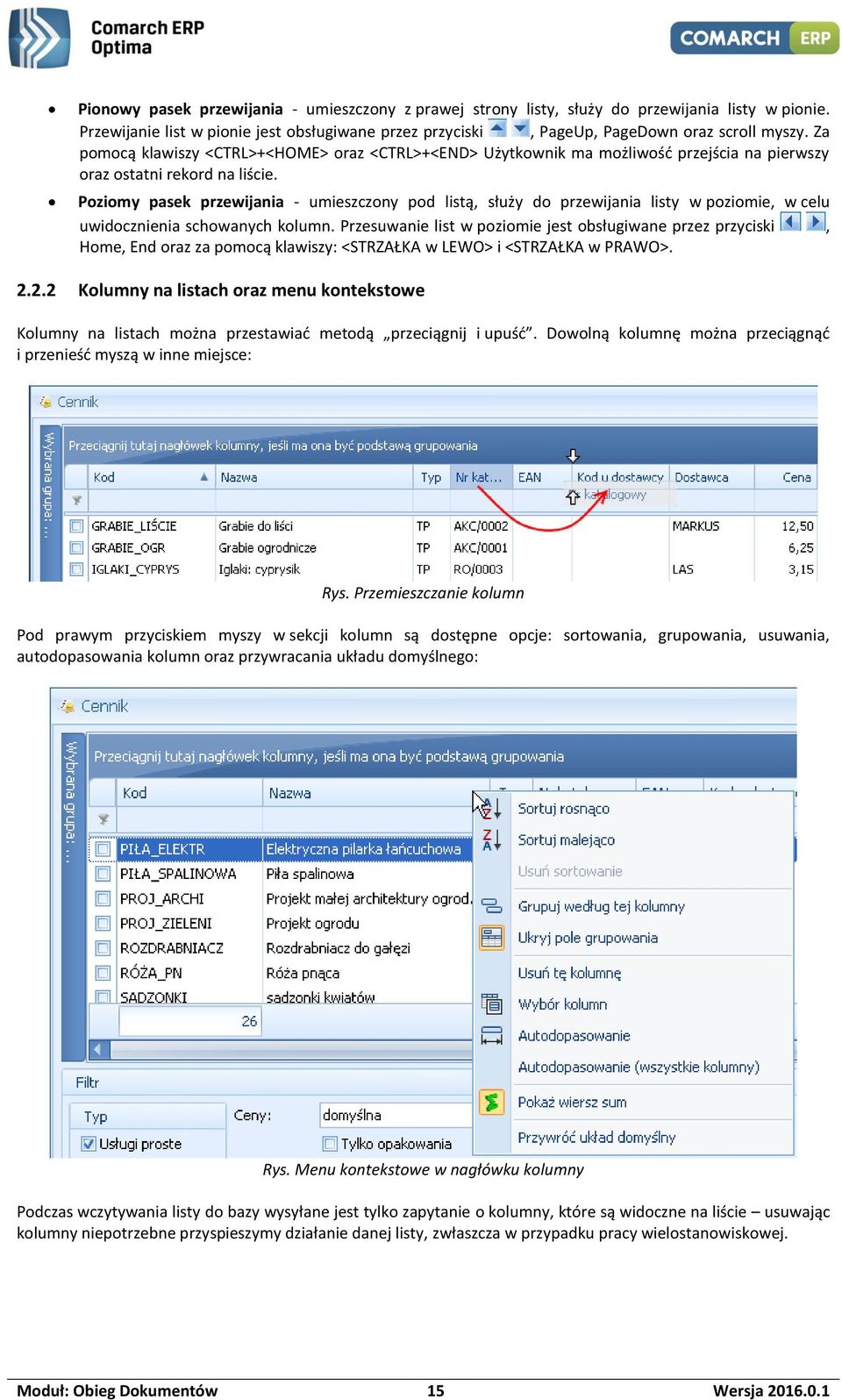Click the EAN column header
The image size is (842, 1400).
point(540,477)
